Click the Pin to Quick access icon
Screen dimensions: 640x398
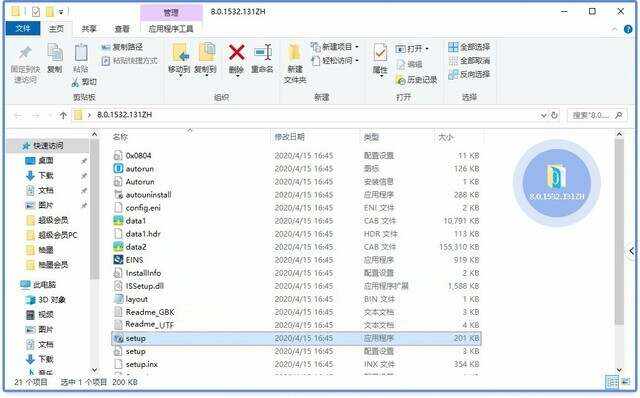(25, 53)
